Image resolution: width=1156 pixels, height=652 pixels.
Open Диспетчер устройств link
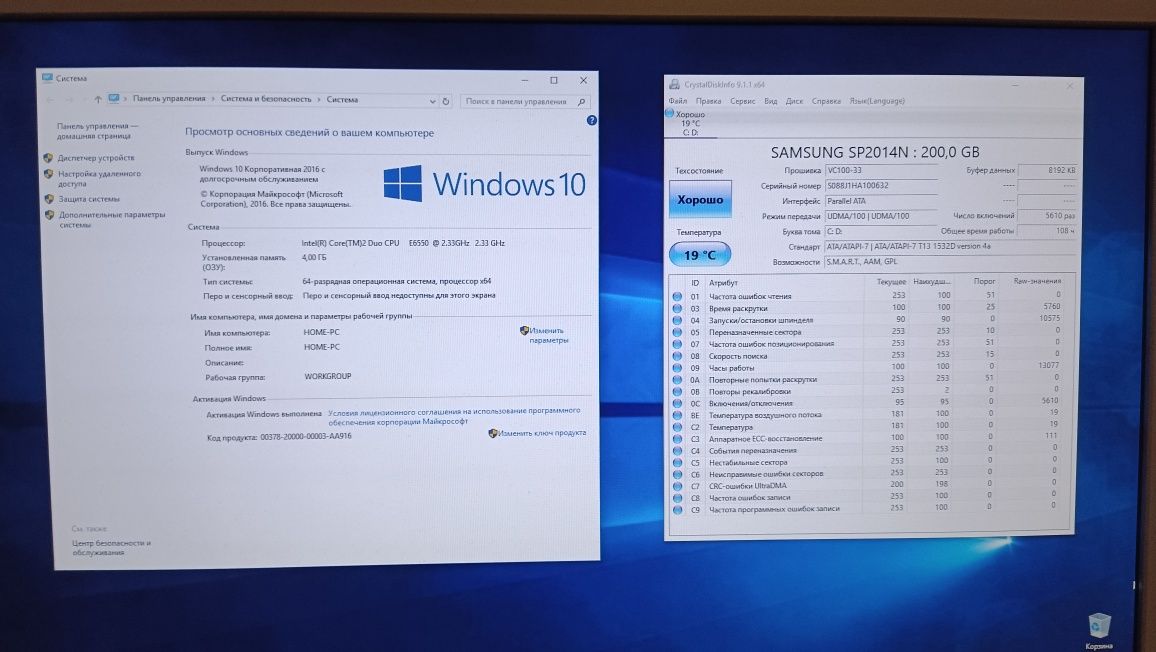coord(96,158)
